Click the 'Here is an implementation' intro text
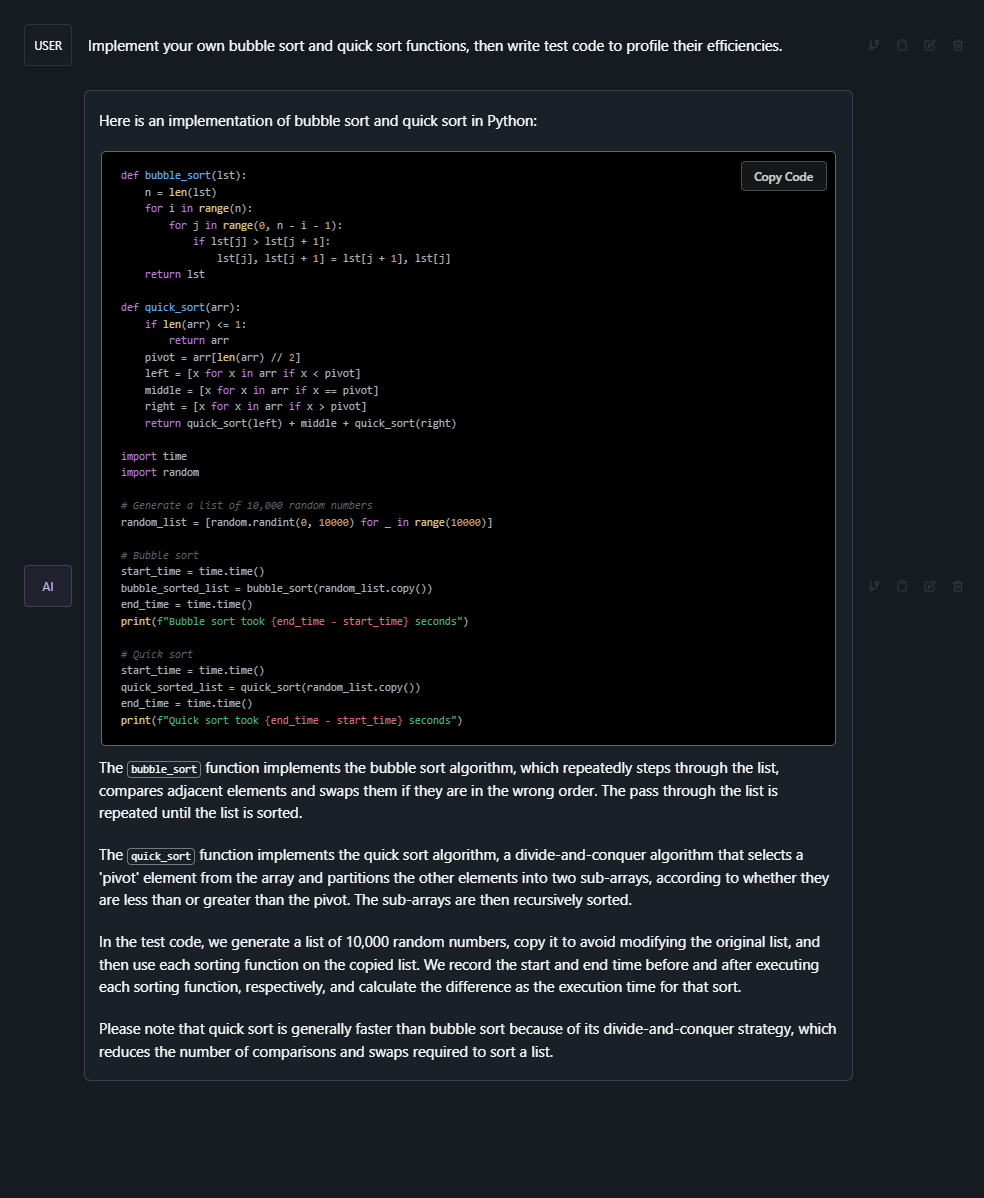The height and width of the screenshot is (1198, 984). point(318,121)
